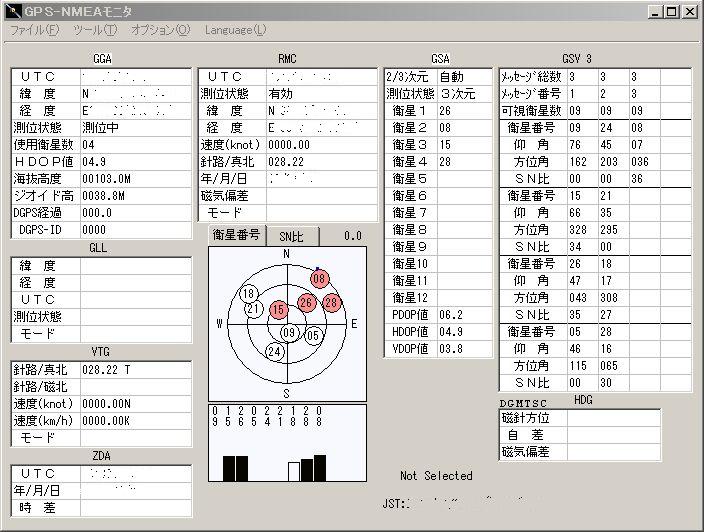
Task: Select satellite 26 marker on sky plot
Action: pyautogui.click(x=306, y=302)
